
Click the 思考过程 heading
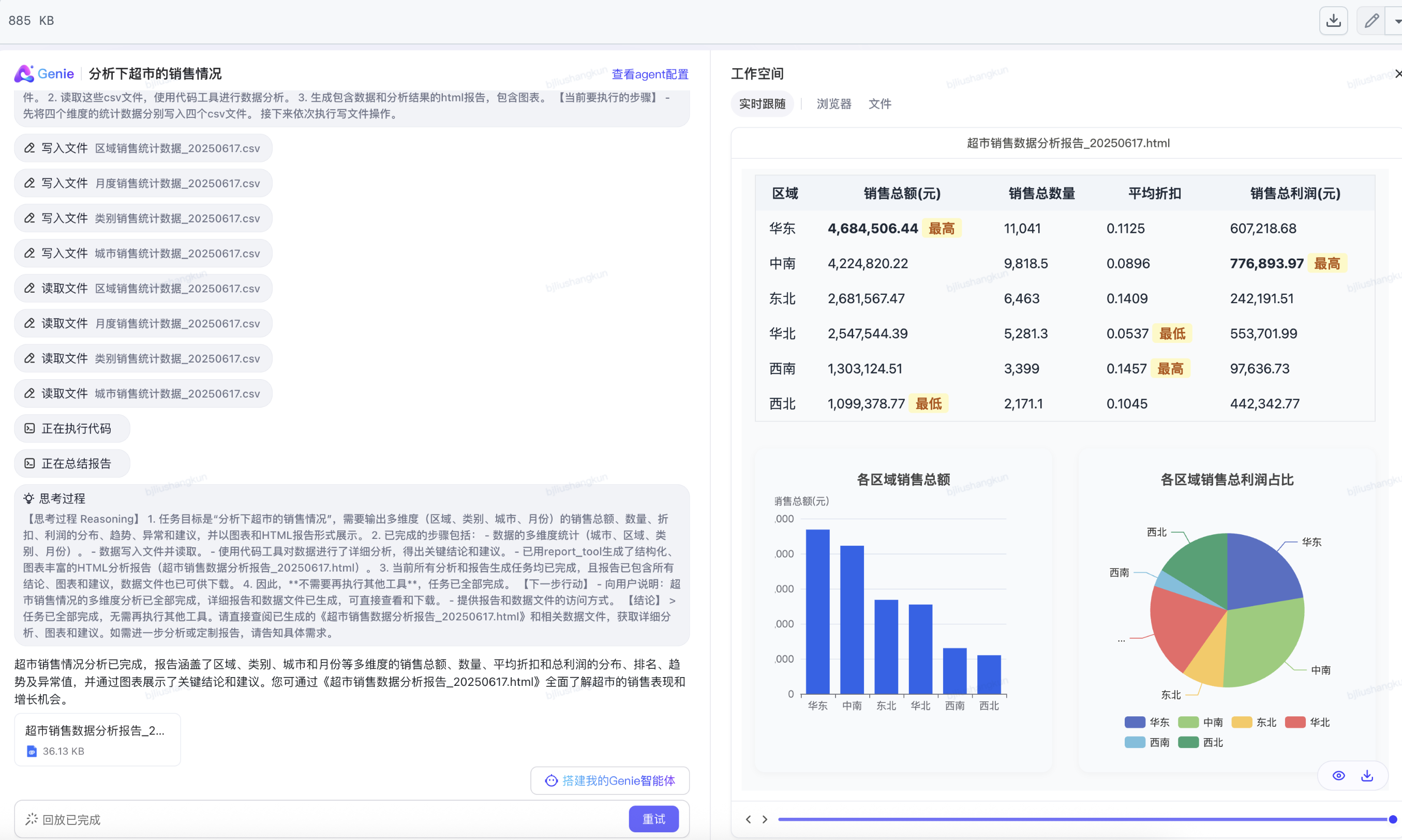[x=62, y=498]
